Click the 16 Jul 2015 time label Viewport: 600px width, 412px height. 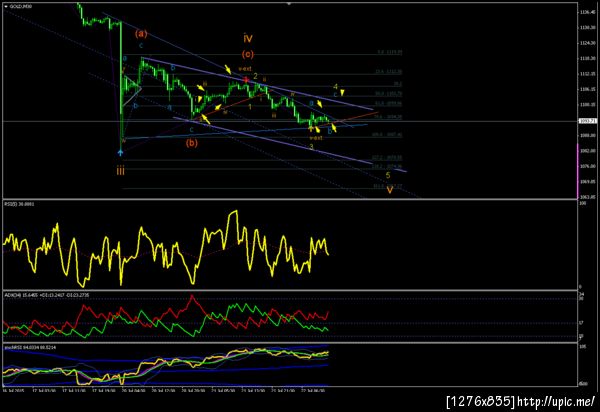[x=13, y=391]
